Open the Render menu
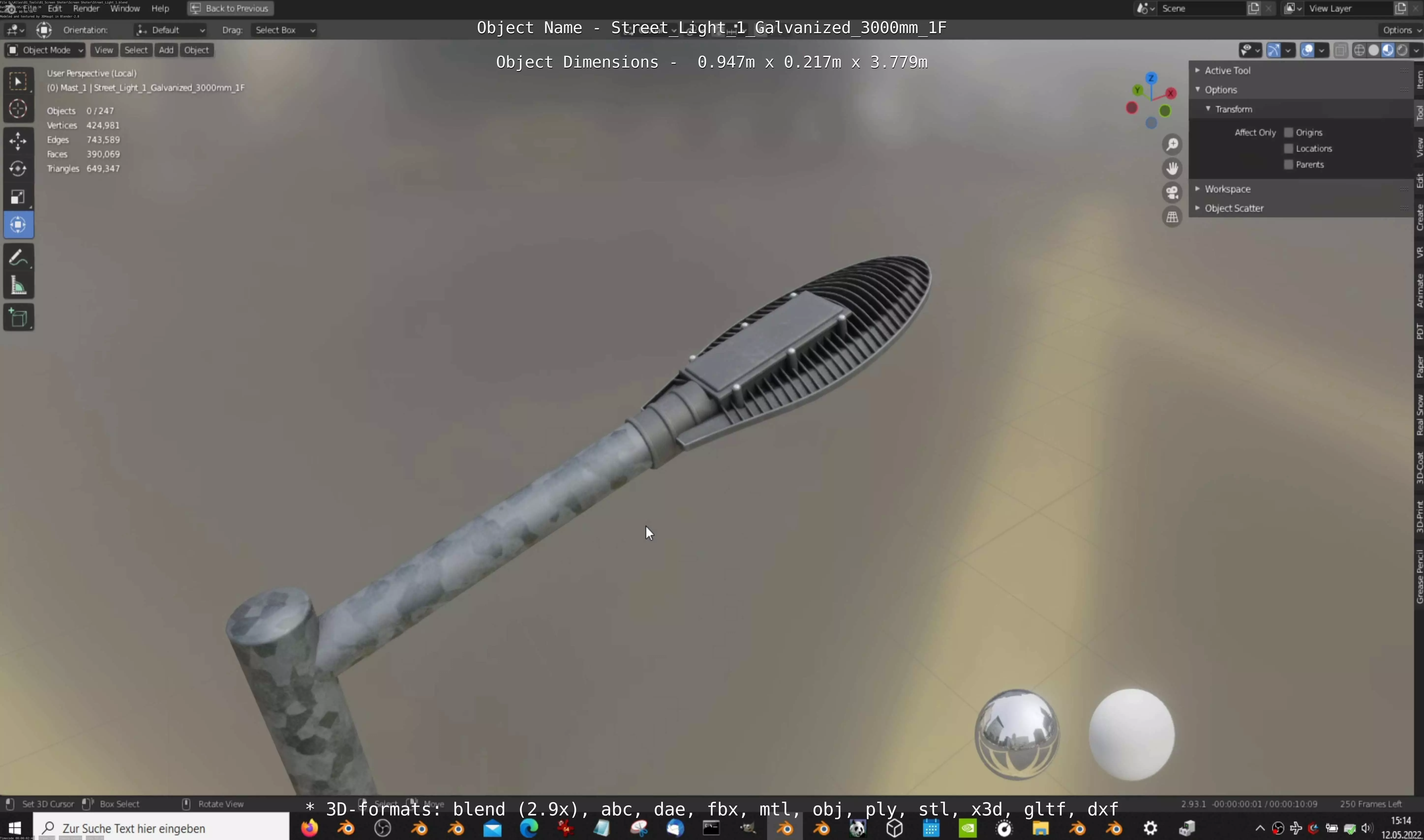The height and width of the screenshot is (840, 1424). (x=86, y=9)
